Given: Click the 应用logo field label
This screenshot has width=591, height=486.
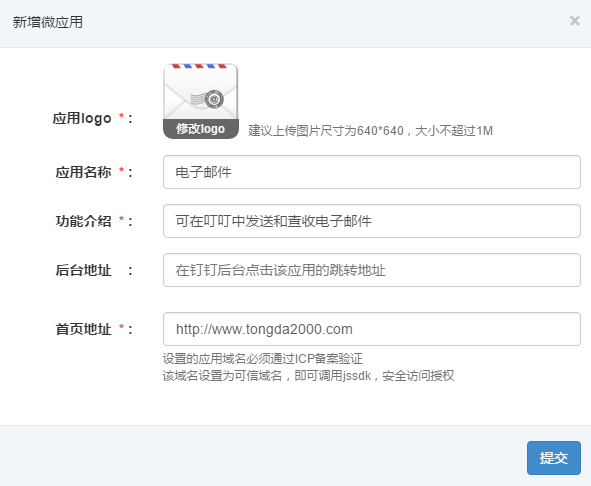Looking at the screenshot, I should [x=82, y=118].
